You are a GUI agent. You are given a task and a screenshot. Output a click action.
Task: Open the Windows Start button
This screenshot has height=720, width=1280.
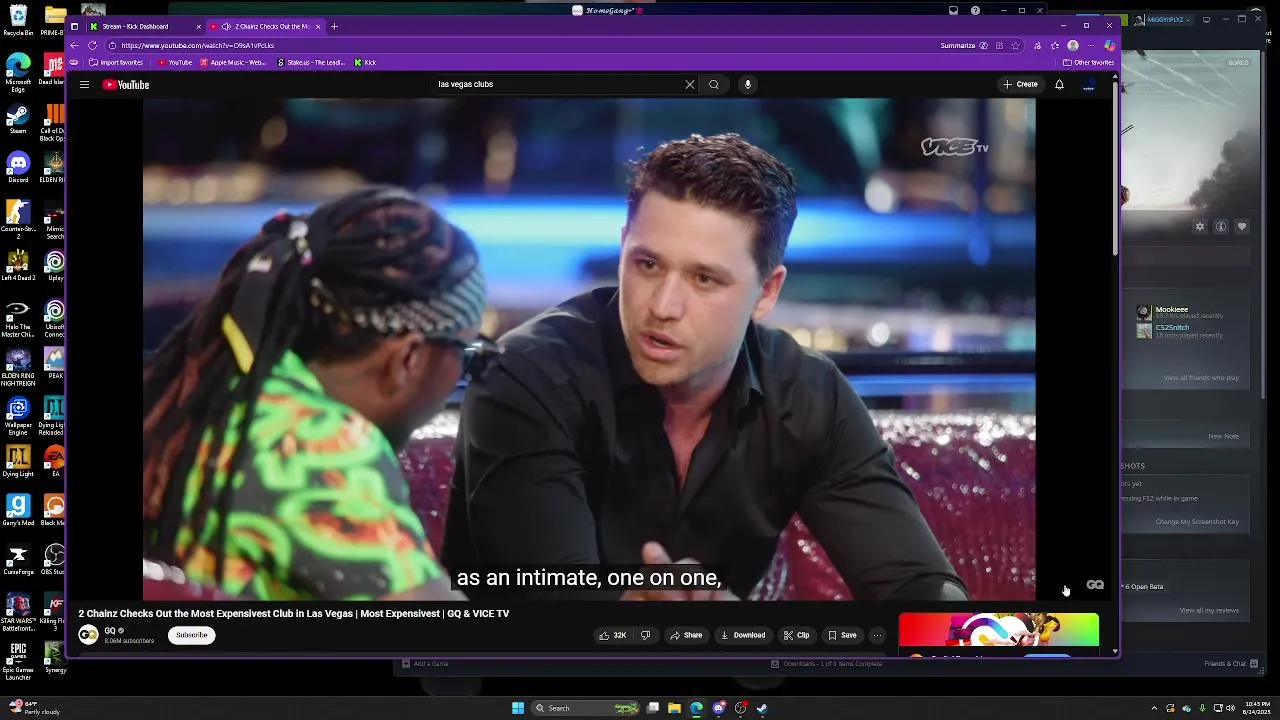coord(518,708)
